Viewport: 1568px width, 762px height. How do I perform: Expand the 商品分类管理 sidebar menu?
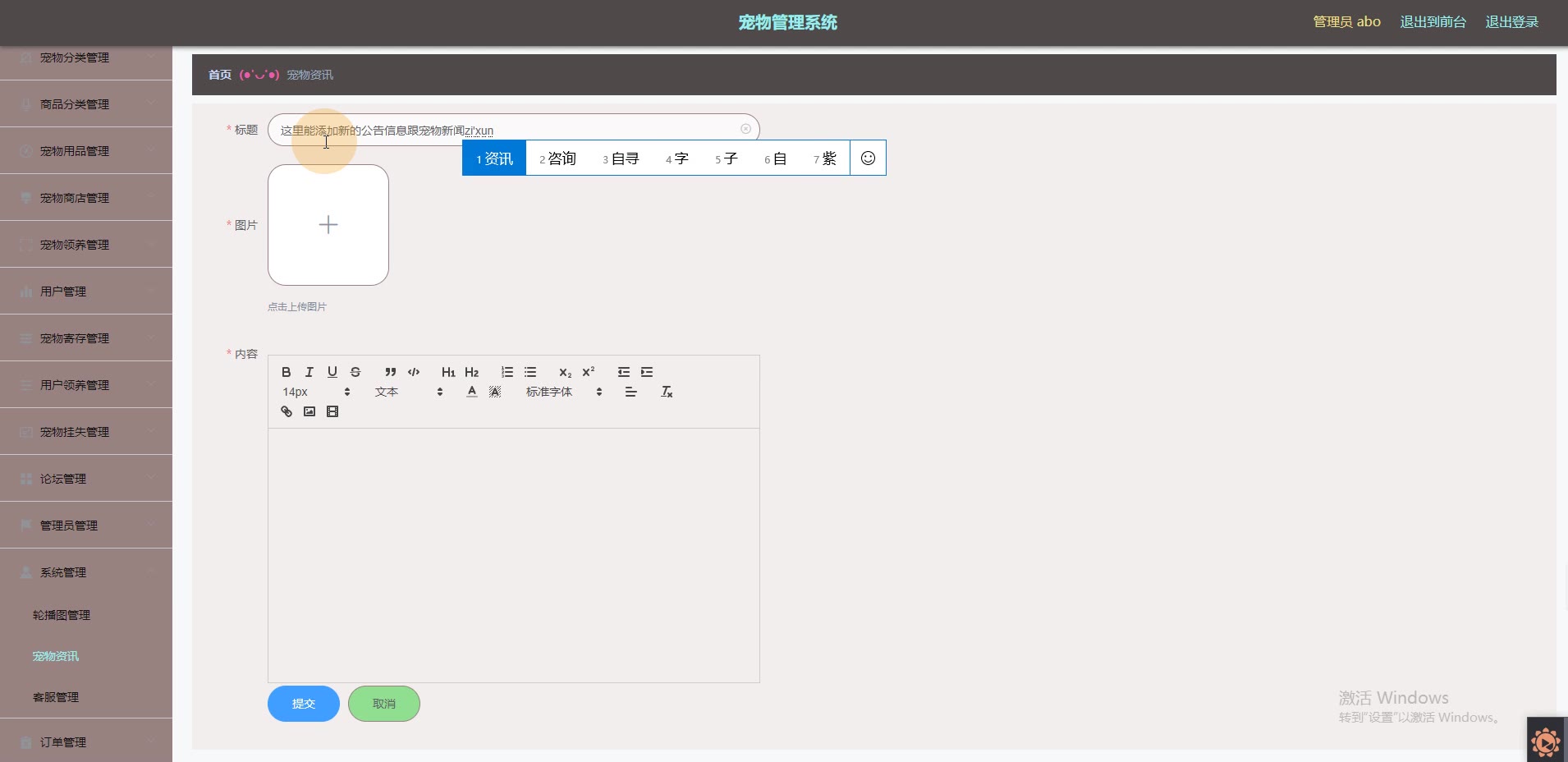coord(86,104)
